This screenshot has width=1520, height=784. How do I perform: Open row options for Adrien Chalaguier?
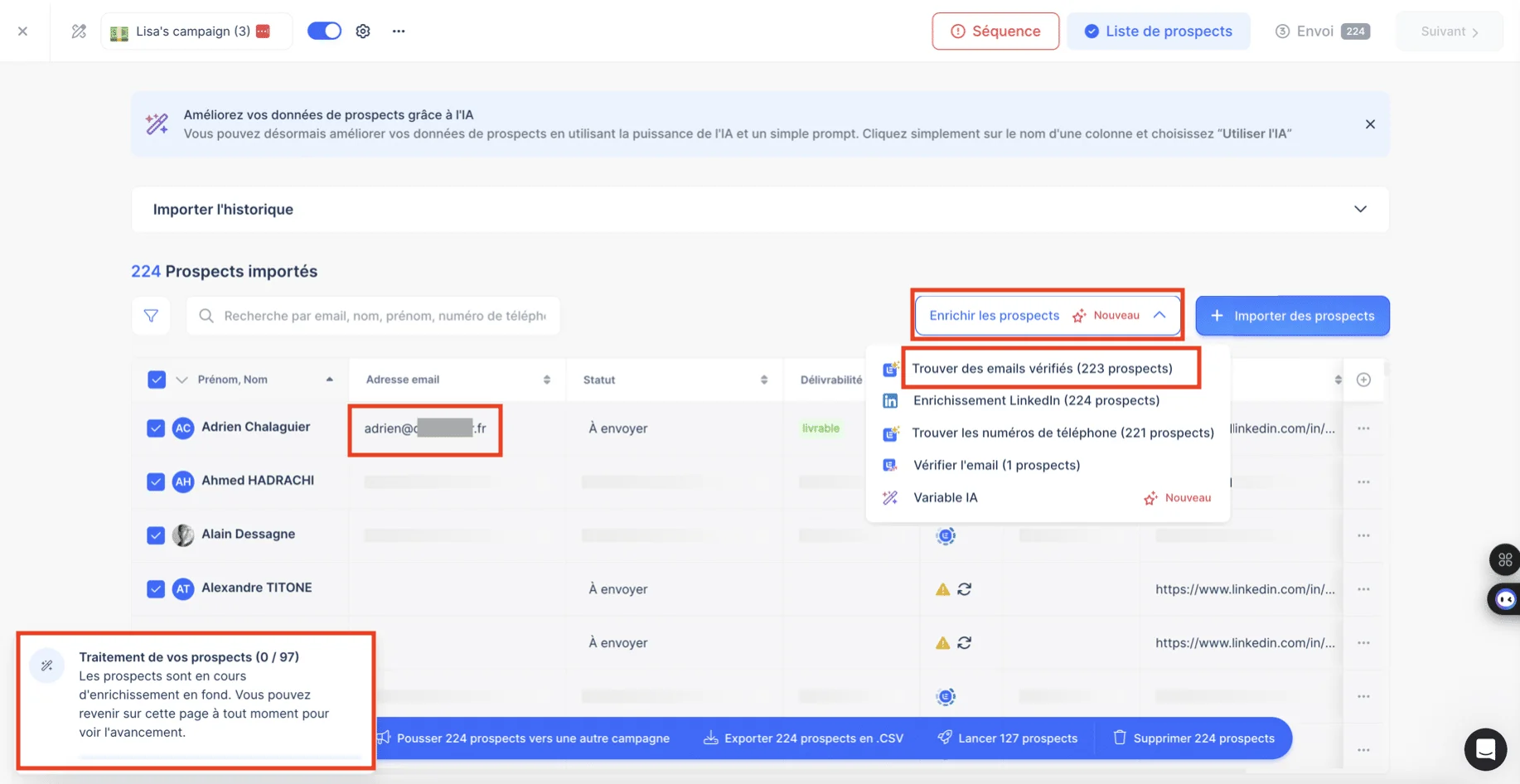[x=1363, y=428]
